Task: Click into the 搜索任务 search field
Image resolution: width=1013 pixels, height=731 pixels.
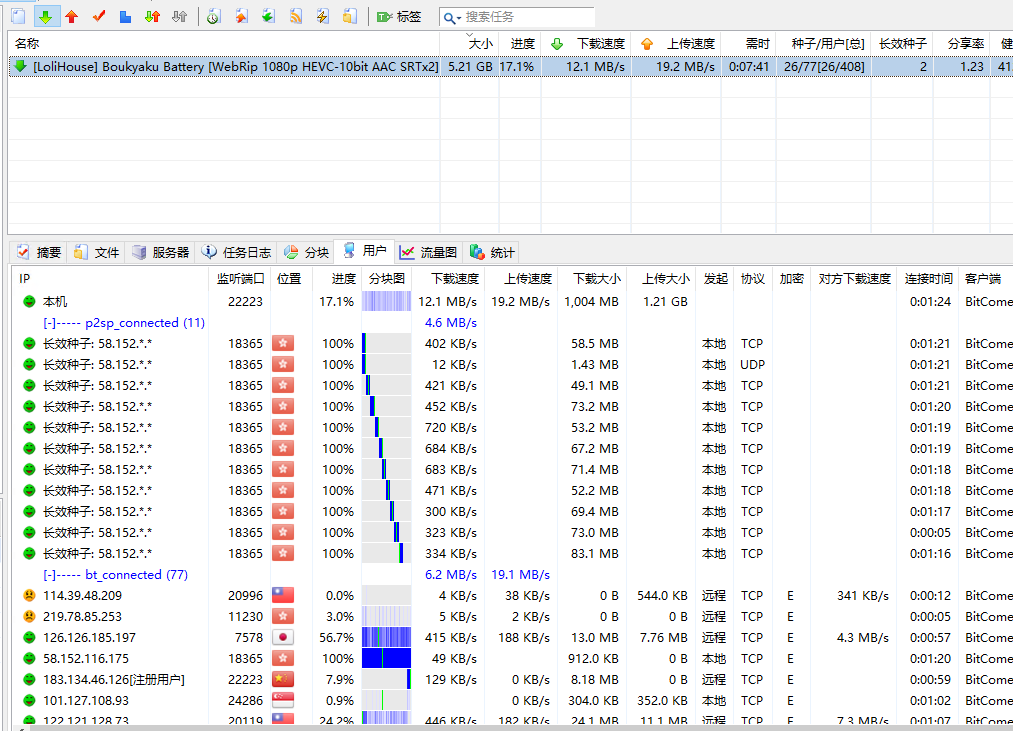Action: coord(525,17)
